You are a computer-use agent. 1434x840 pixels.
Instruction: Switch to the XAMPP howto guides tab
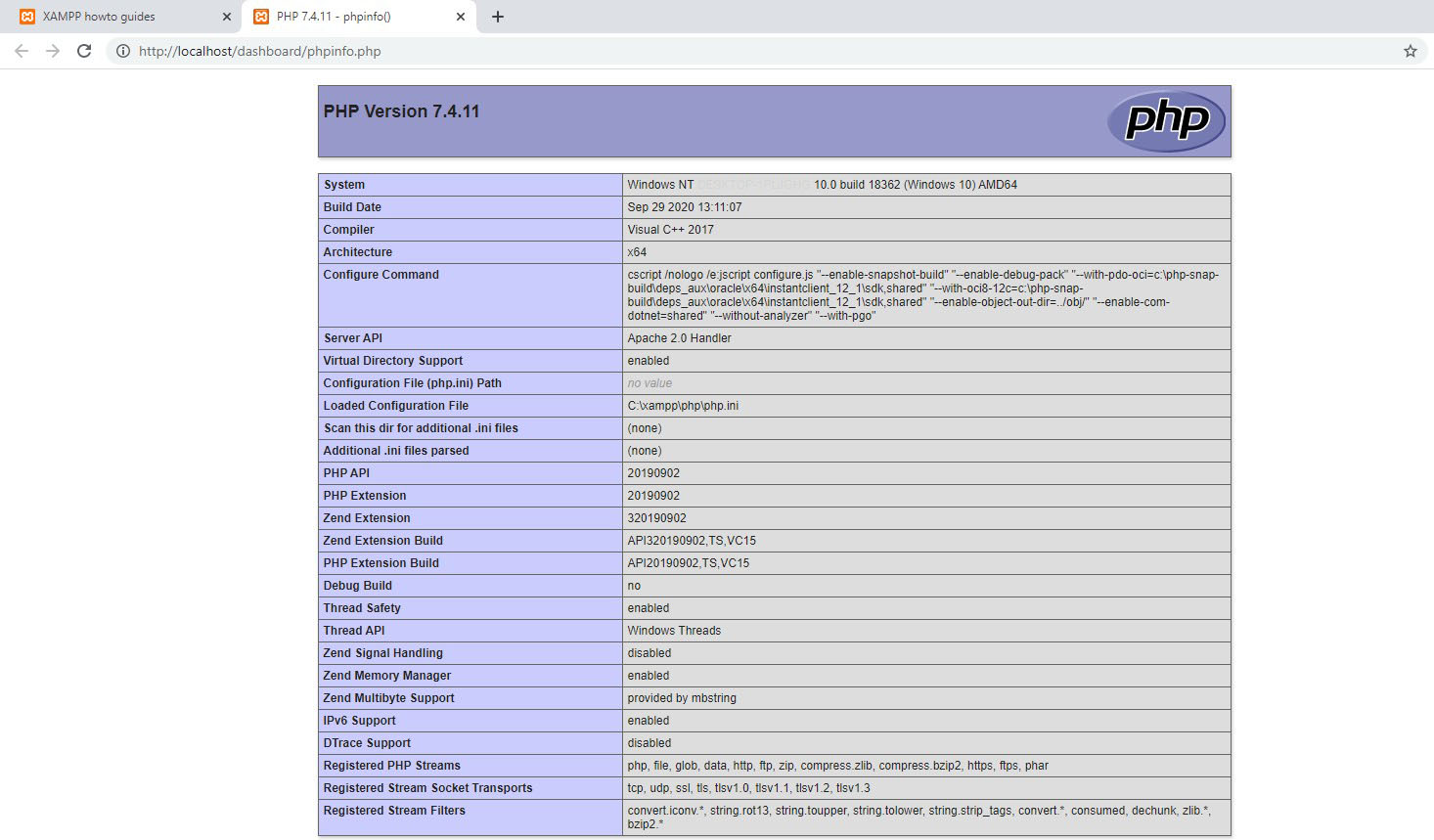[117, 16]
